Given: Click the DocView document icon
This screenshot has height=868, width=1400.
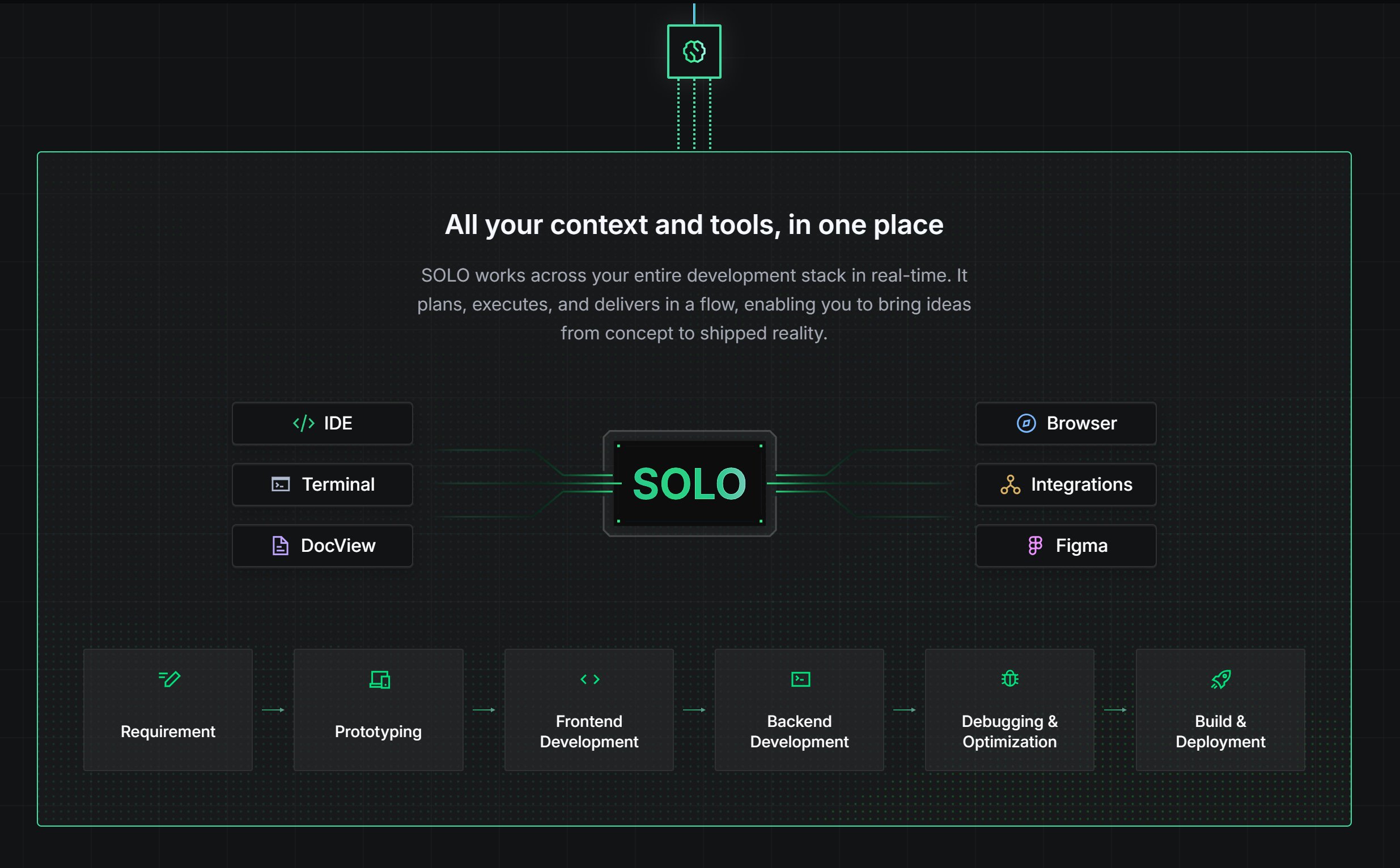Looking at the screenshot, I should tap(279, 546).
